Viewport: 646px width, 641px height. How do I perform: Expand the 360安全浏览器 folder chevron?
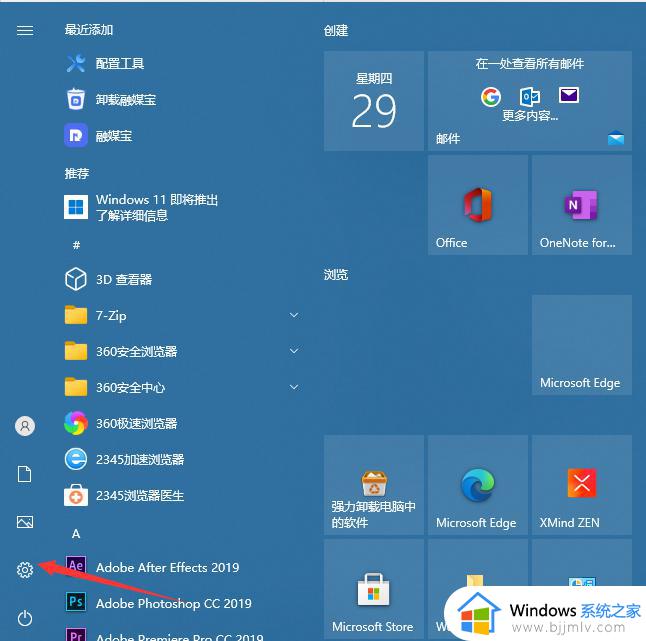pyautogui.click(x=294, y=351)
